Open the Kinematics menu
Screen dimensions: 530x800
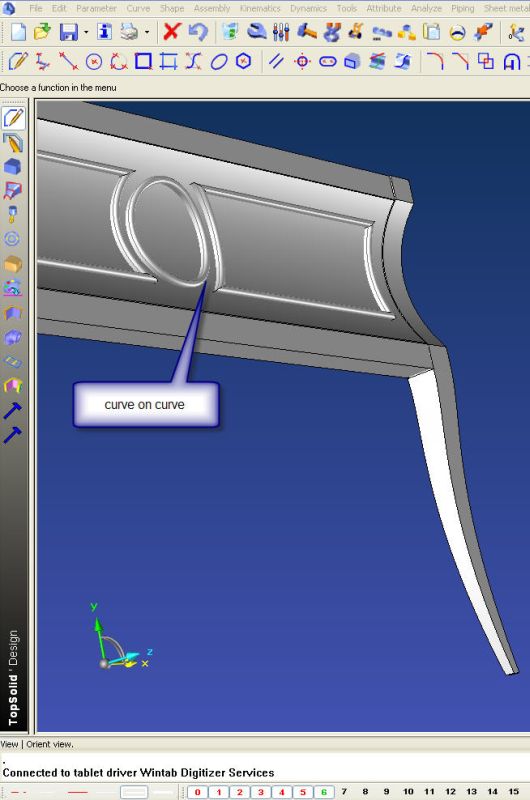tap(260, 8)
